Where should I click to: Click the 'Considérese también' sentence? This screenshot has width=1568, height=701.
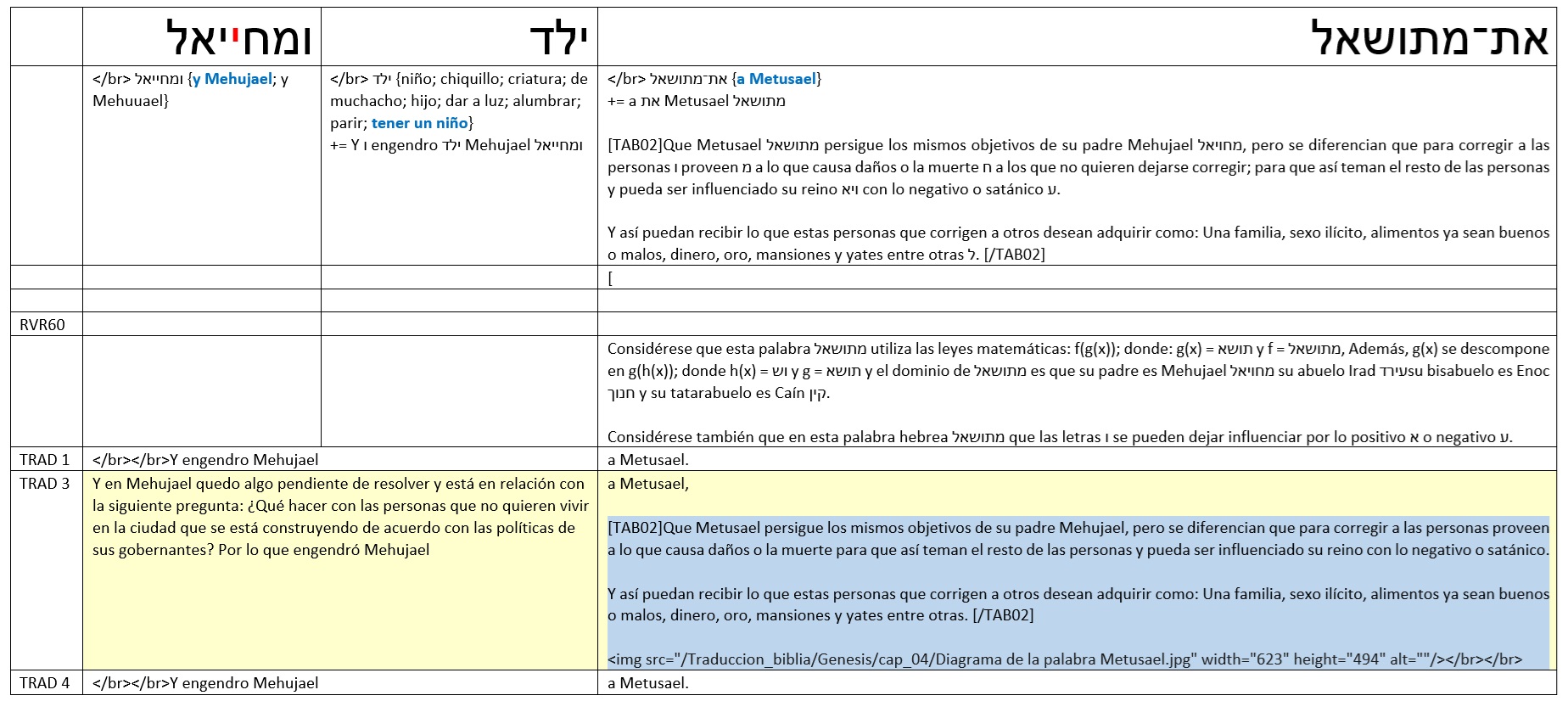pyautogui.click(x=1059, y=437)
